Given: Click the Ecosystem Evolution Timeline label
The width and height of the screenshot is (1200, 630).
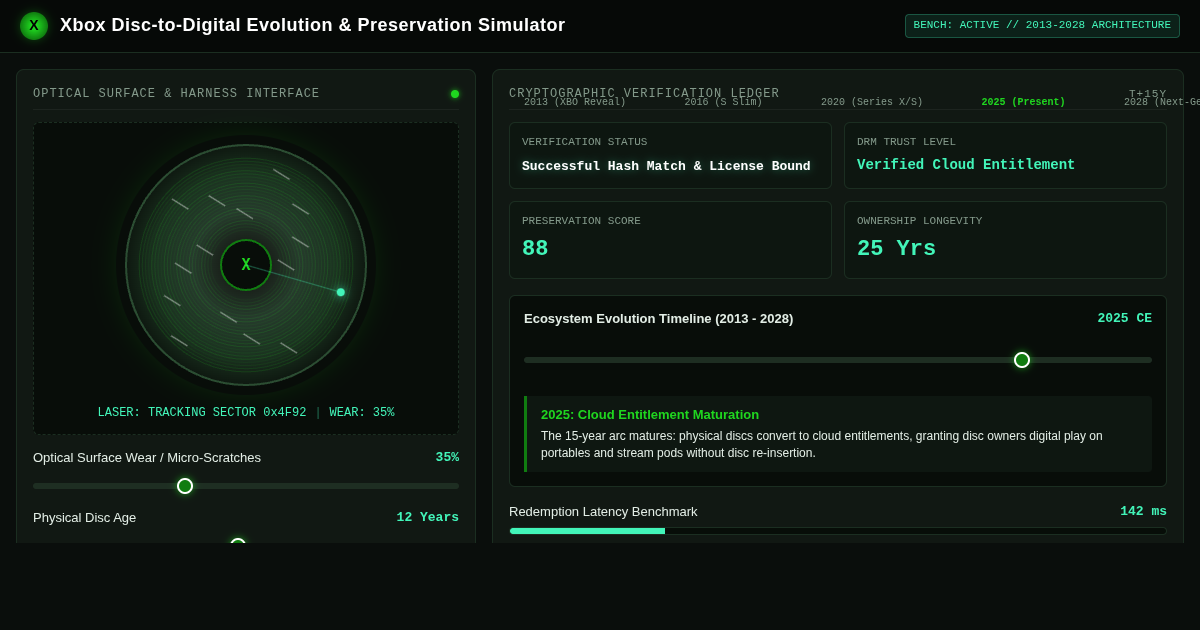Looking at the screenshot, I should pos(658,318).
